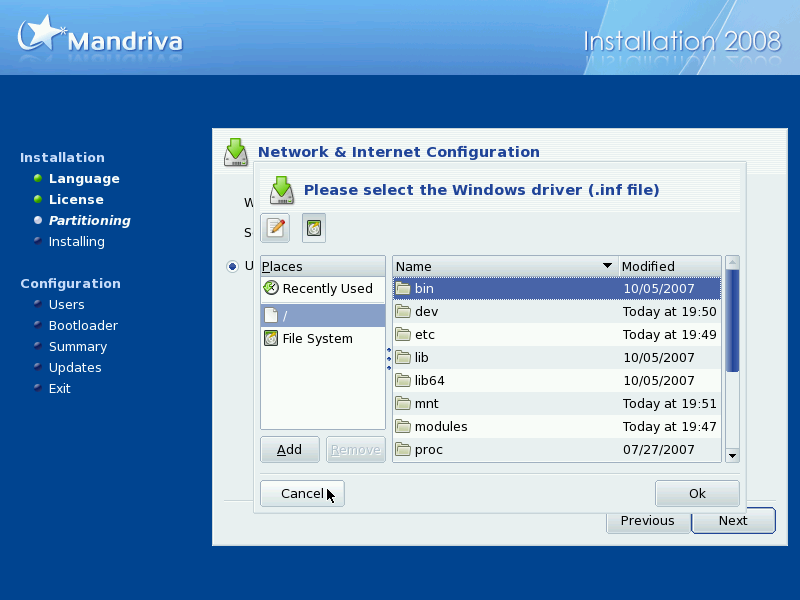Screen dimensions: 800x600
Task: Click the file system disk toolbar icon
Action: coord(314,228)
